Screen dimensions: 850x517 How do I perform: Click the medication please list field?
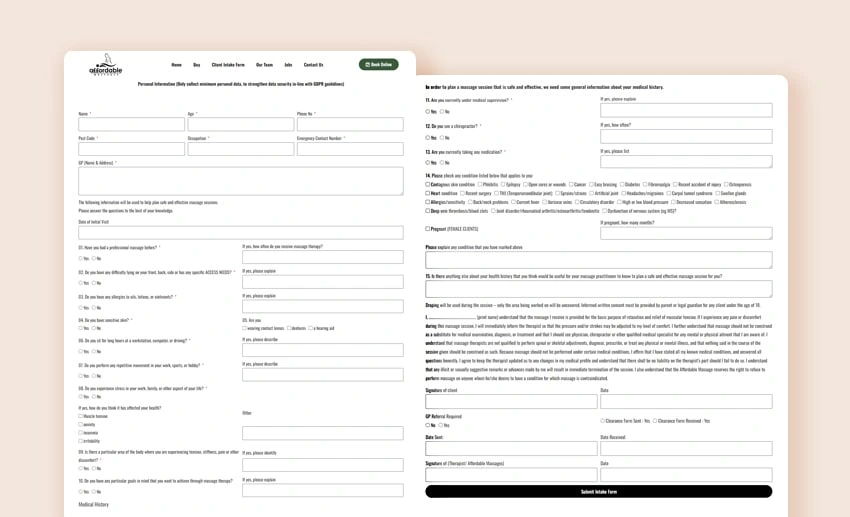click(x=686, y=161)
